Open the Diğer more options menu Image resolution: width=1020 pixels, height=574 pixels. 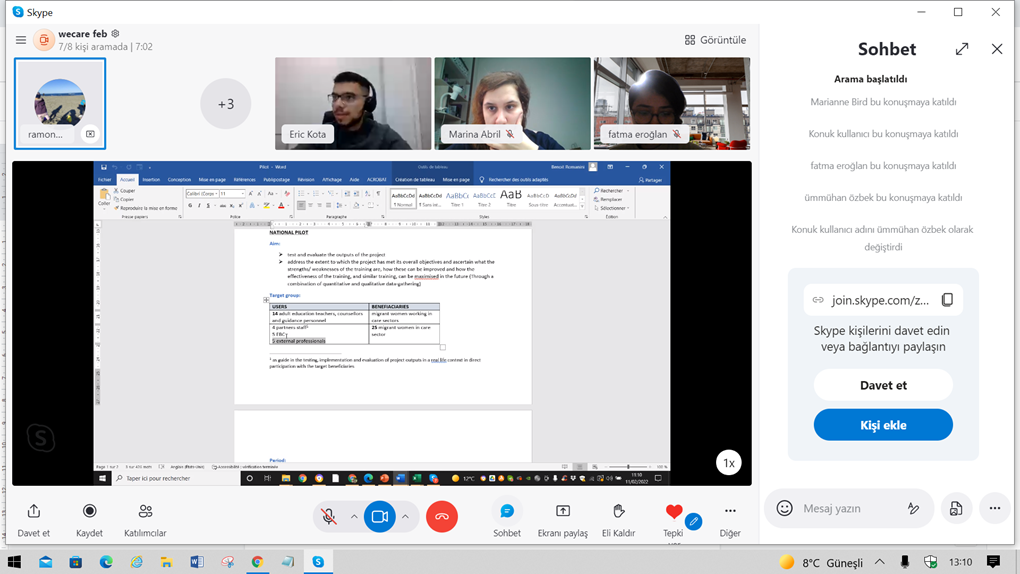click(730, 512)
